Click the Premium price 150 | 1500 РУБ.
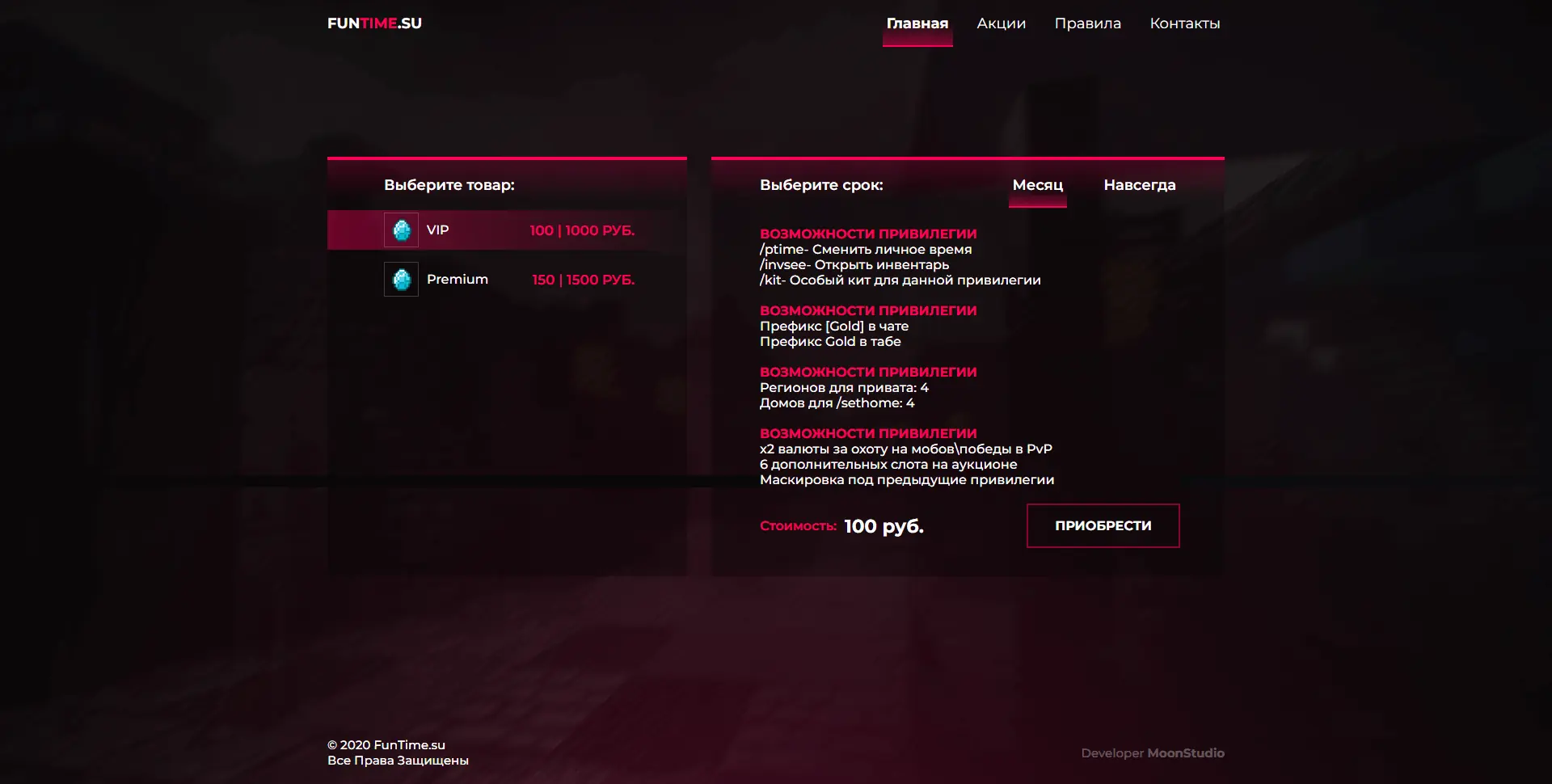Viewport: 1552px width, 784px height. 583,280
